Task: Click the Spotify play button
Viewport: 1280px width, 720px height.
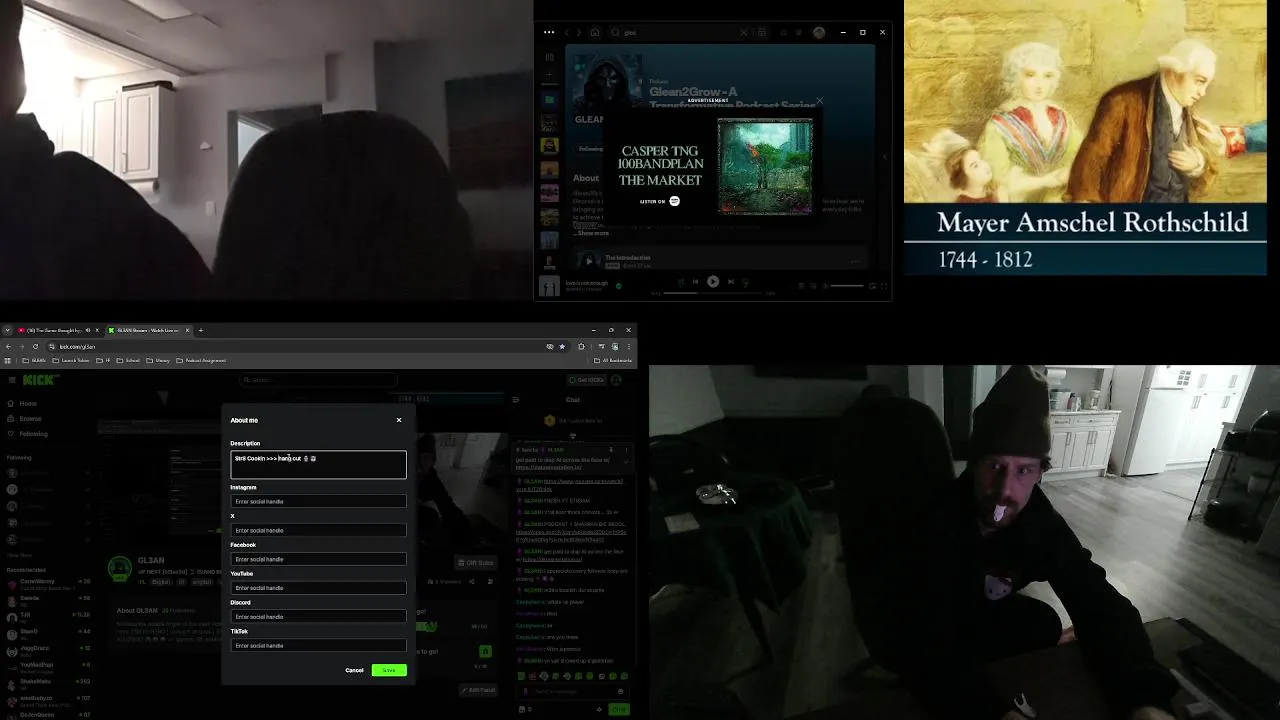Action: click(713, 281)
